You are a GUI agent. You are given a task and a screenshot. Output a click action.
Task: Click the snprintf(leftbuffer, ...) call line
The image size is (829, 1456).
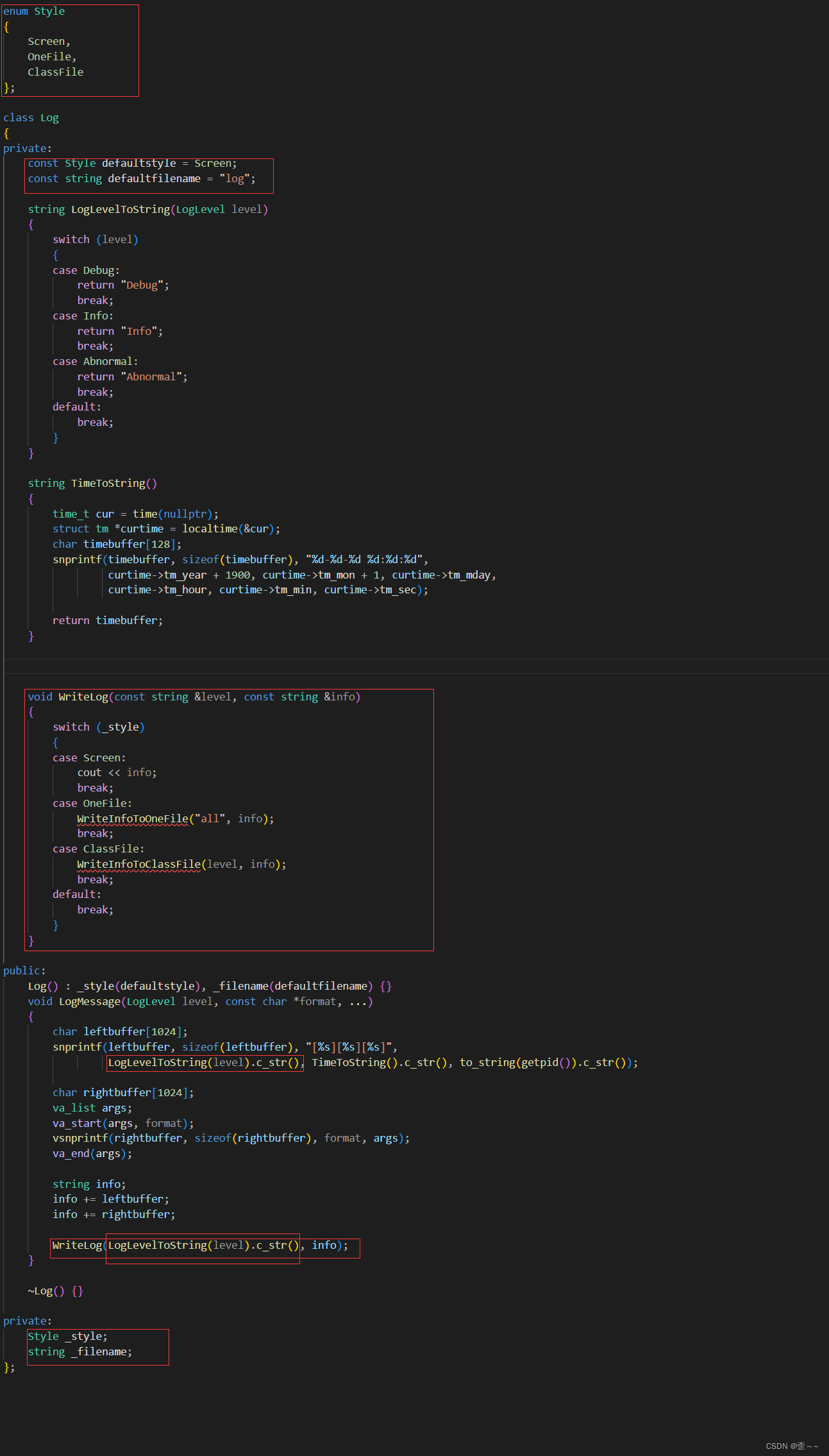click(225, 1047)
